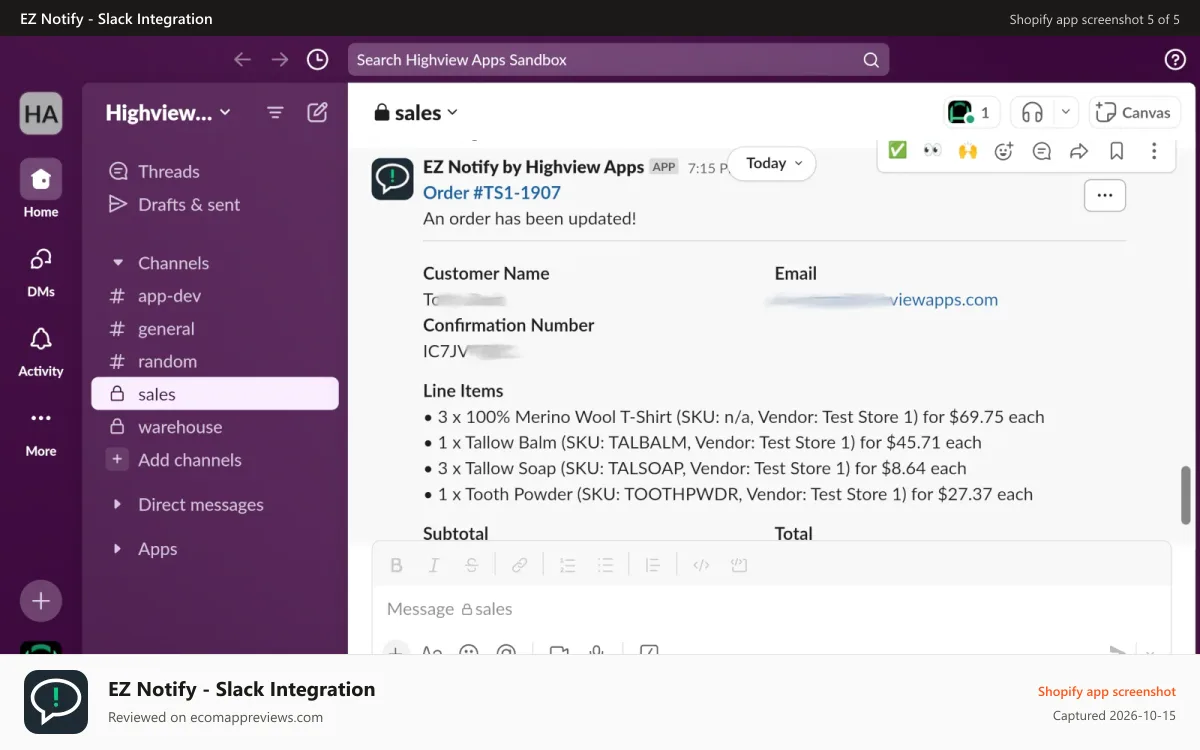Open the Order #TS1-1907 link

point(492,193)
